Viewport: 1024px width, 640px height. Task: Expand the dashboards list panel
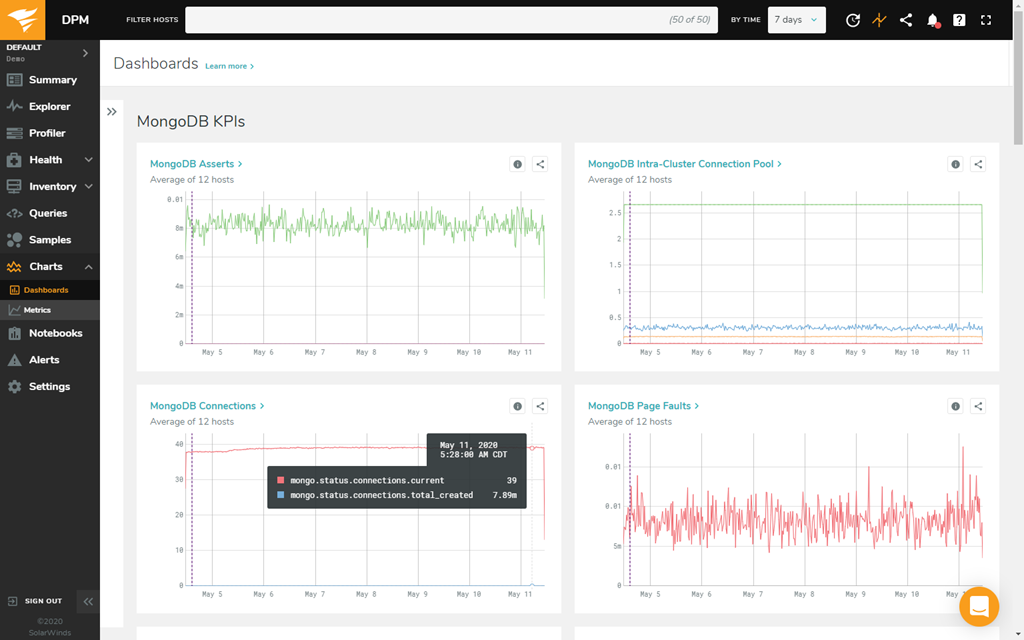112,112
